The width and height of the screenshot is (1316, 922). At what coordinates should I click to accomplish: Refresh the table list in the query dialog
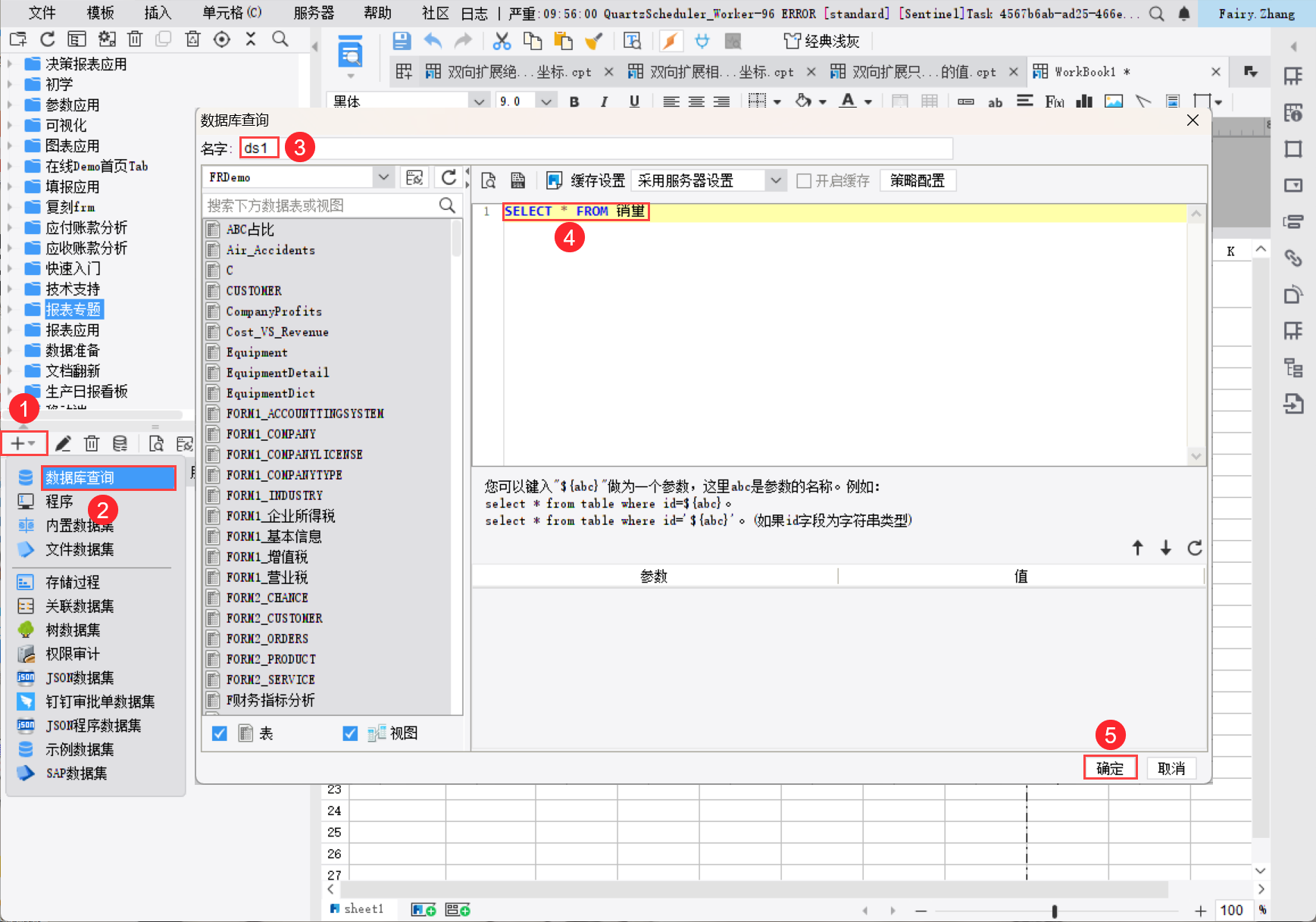[449, 177]
